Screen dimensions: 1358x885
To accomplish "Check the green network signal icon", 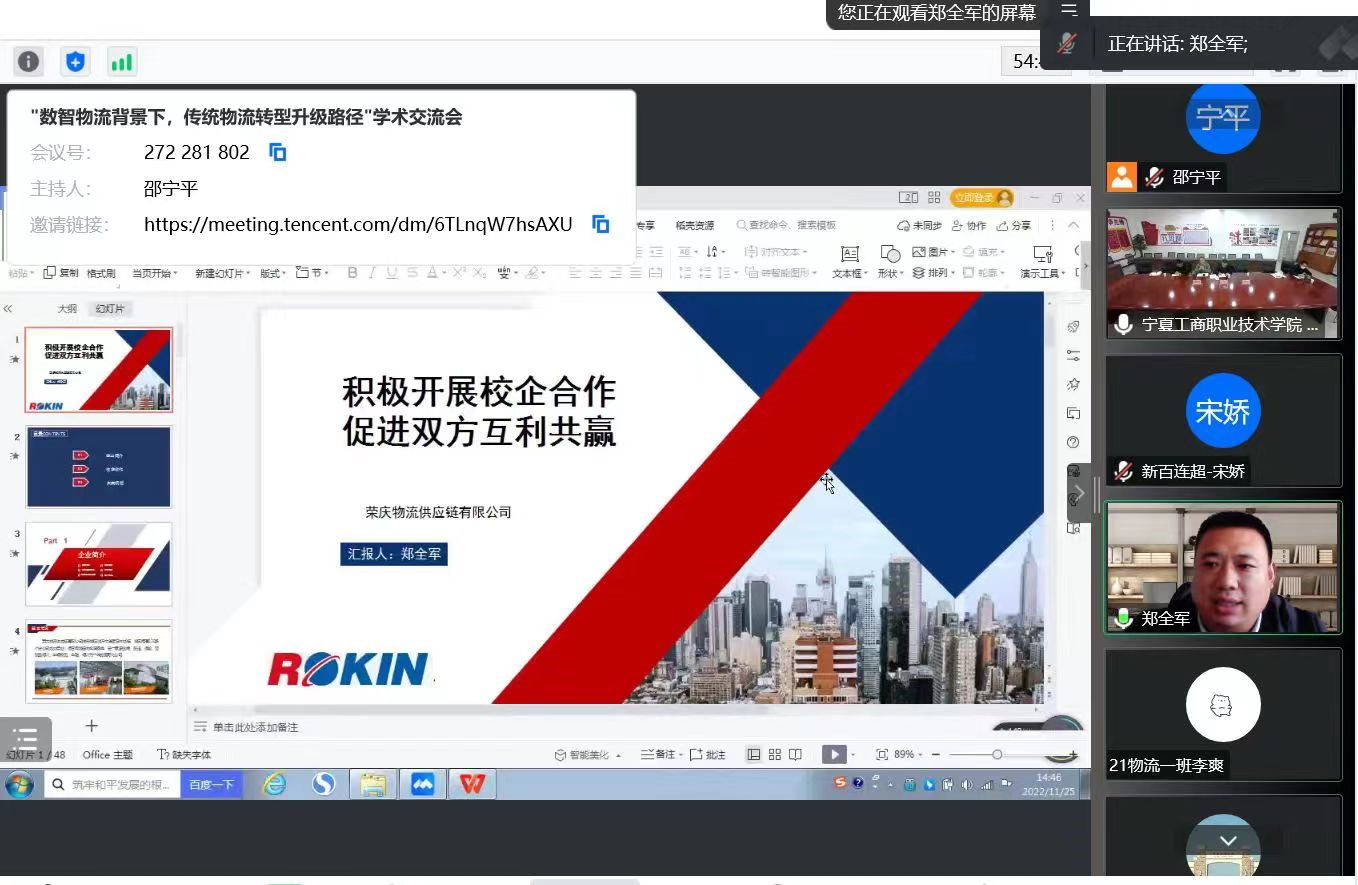I will pyautogui.click(x=121, y=62).
